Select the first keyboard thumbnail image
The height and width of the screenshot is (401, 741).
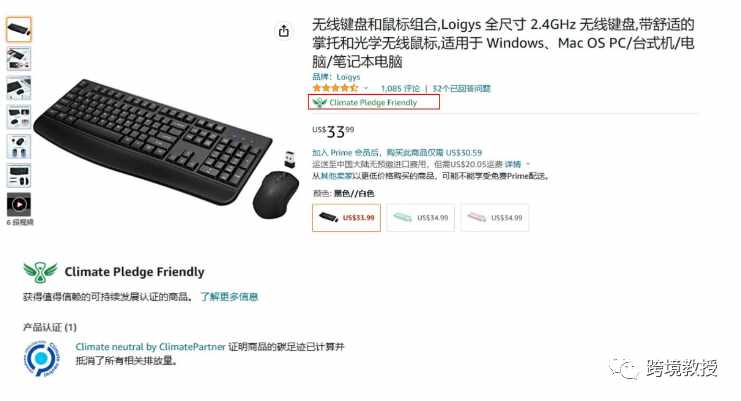coord(19,29)
